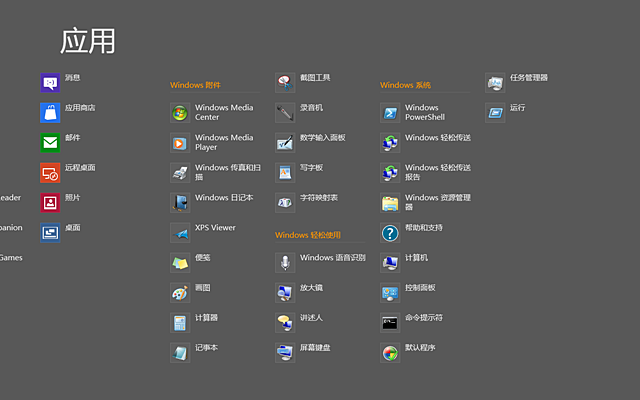Launch 讲述人 narrator
Screen dimensions: 640x400
pos(299,322)
